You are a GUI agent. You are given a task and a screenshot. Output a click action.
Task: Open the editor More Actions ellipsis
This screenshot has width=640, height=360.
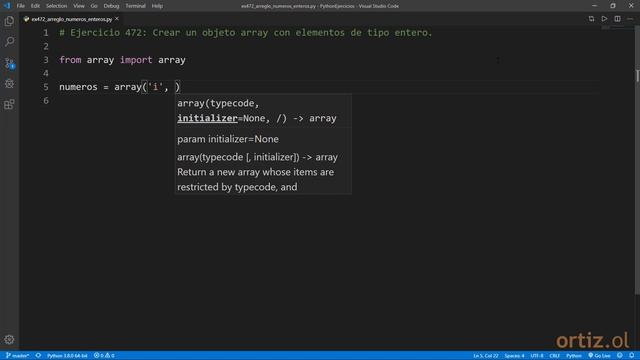click(x=630, y=19)
